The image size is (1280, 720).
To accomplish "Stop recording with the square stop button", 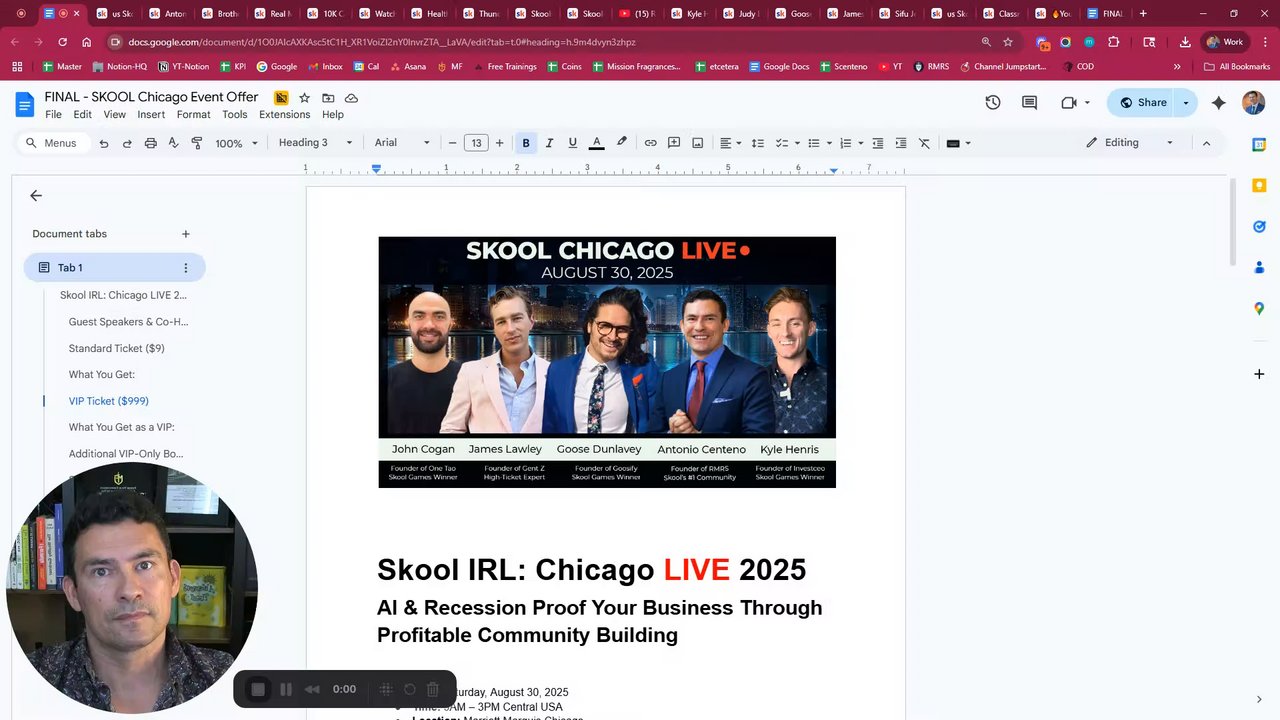I will tap(258, 689).
